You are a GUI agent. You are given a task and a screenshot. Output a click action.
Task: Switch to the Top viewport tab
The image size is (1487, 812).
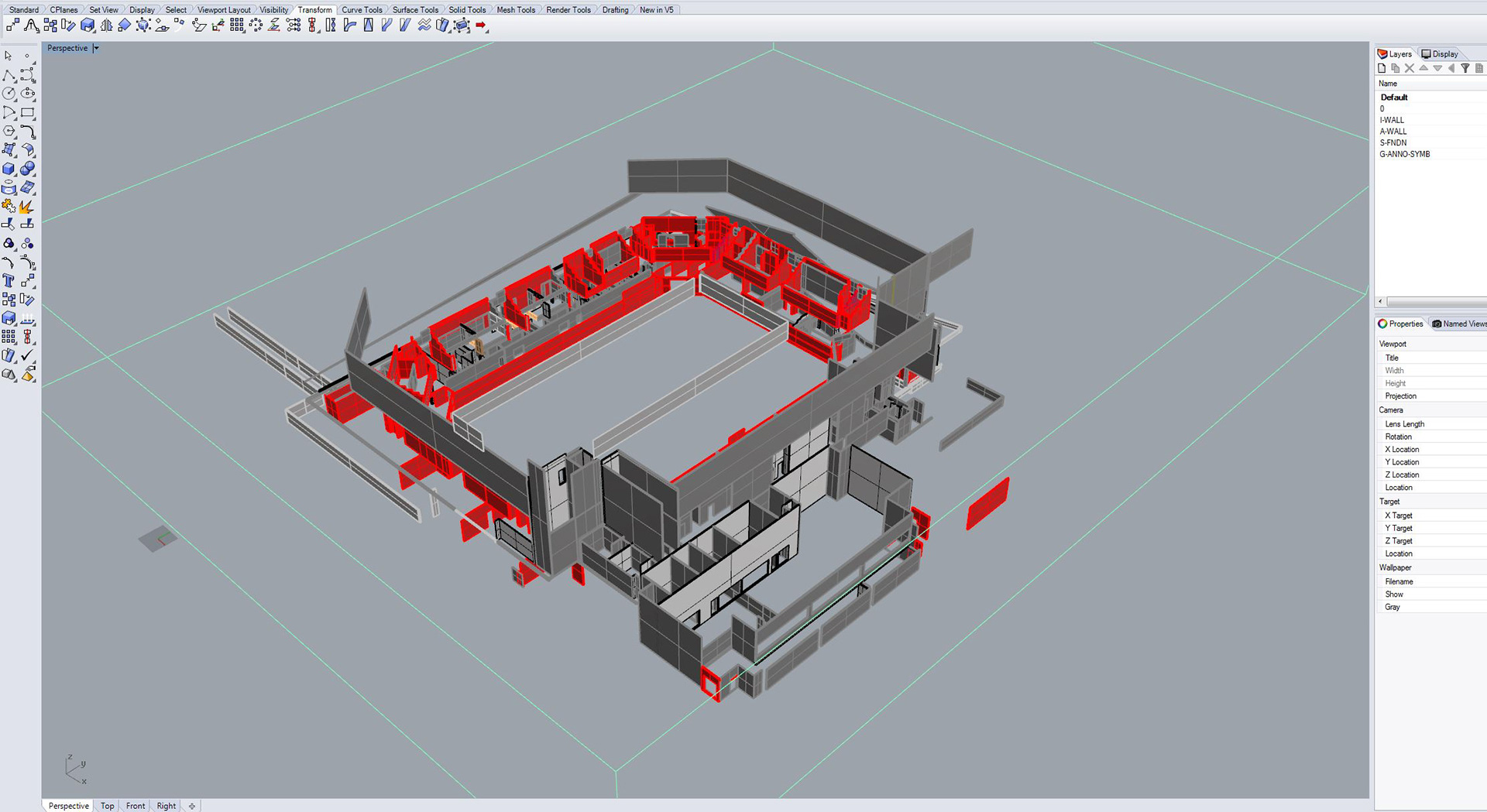point(108,806)
